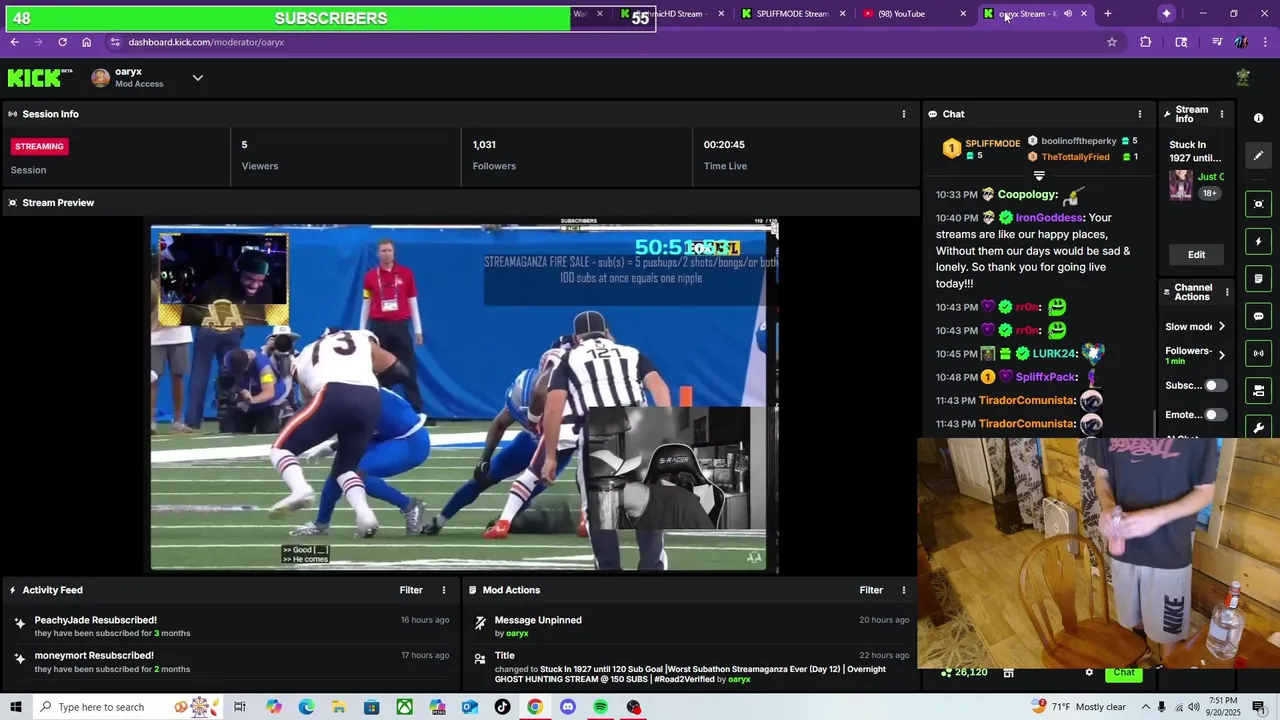Open Discord from the taskbar
This screenshot has width=1280, height=720.
[x=568, y=707]
